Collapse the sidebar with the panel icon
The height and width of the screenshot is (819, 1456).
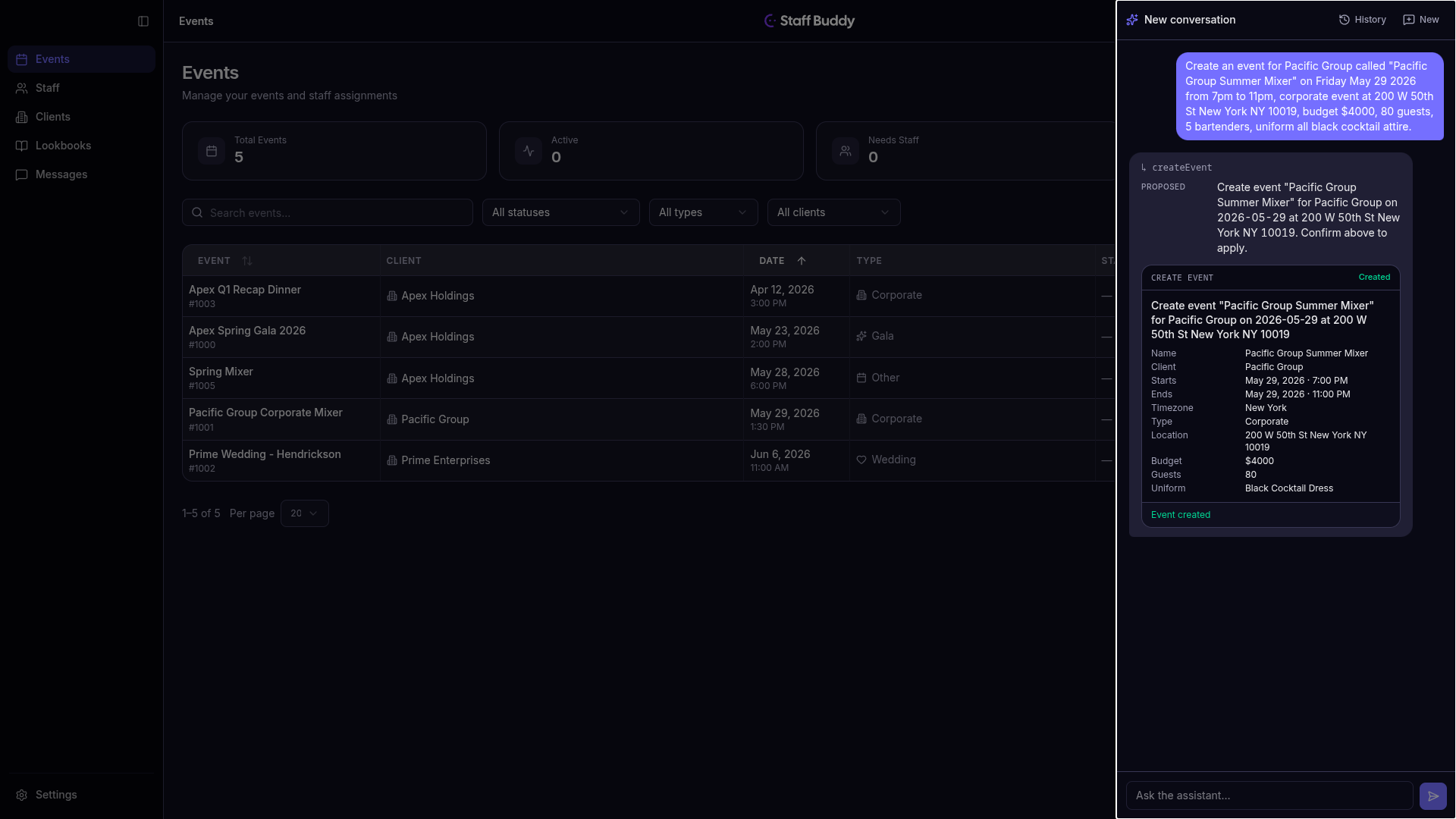click(143, 21)
